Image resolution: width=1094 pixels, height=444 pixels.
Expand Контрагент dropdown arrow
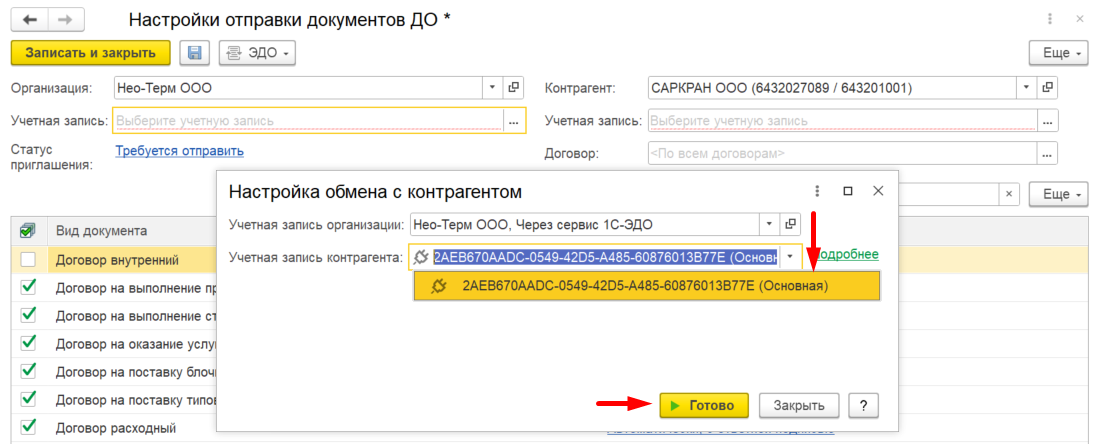(1026, 87)
